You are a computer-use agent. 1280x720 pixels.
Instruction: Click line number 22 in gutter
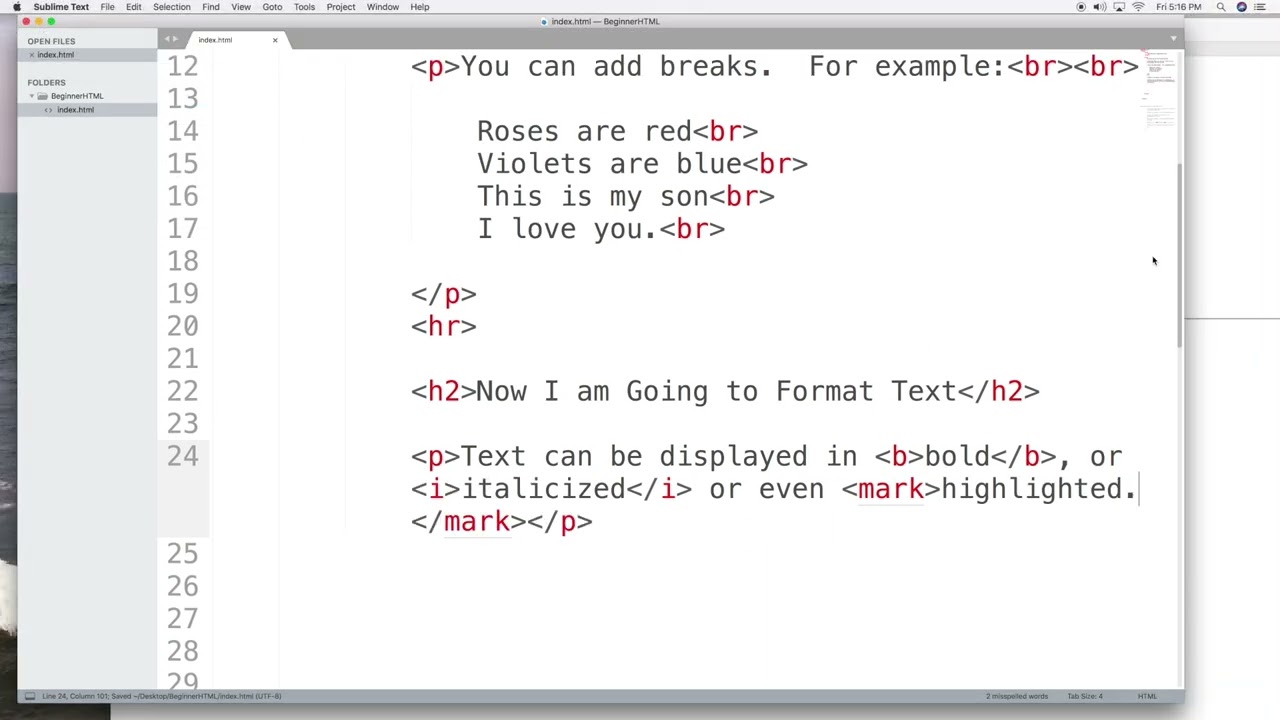(x=183, y=391)
